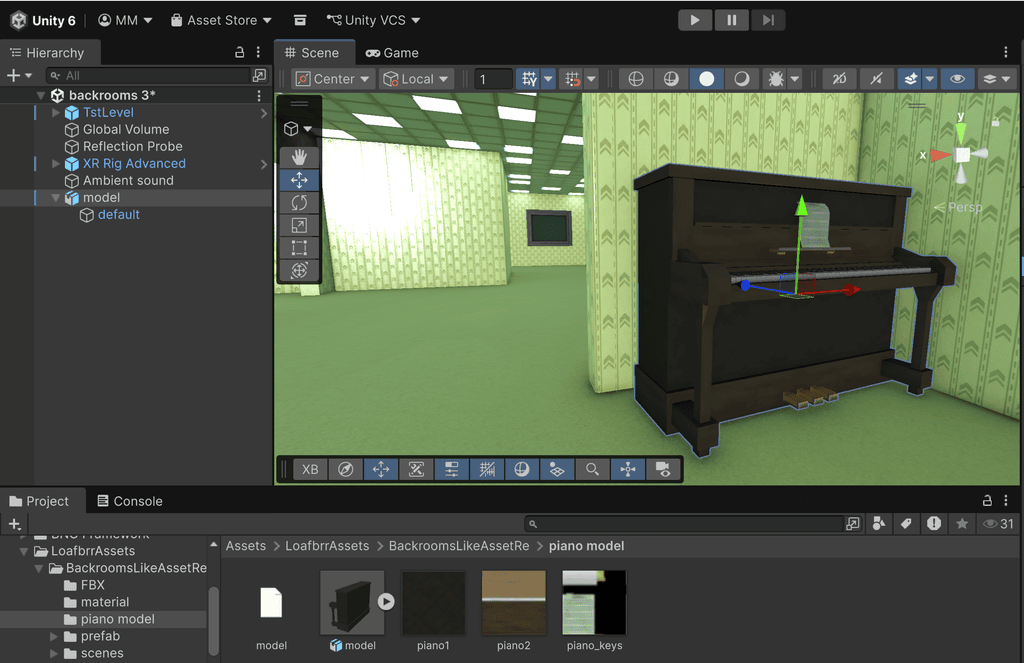This screenshot has width=1024, height=663.
Task: Select the Reflection Probe object
Action: 133,146
